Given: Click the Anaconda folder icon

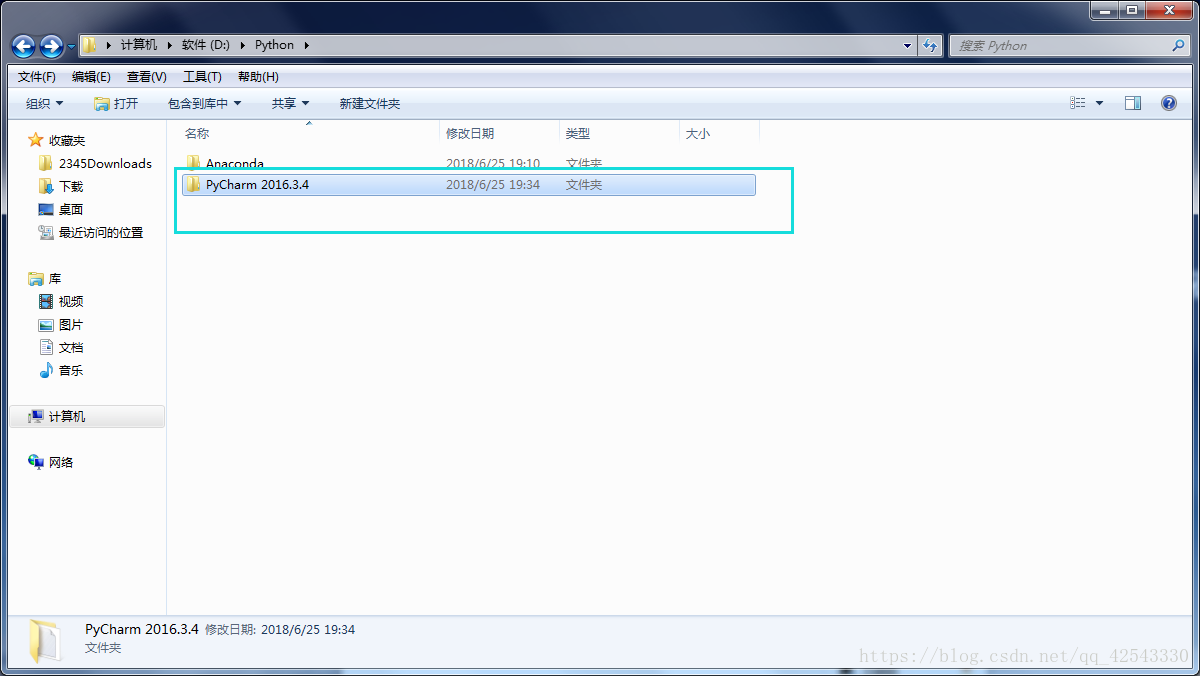Looking at the screenshot, I should click(x=194, y=163).
